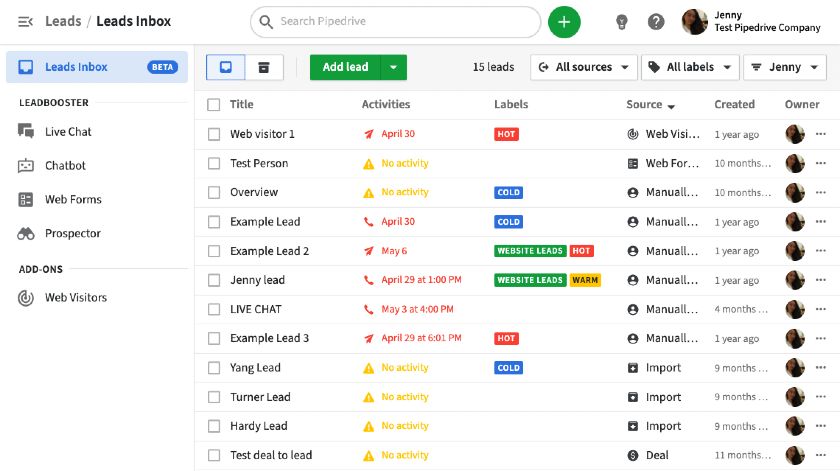Click WEBSITE LEADS label on Example Lead 2
This screenshot has width=840, height=471.
click(530, 251)
